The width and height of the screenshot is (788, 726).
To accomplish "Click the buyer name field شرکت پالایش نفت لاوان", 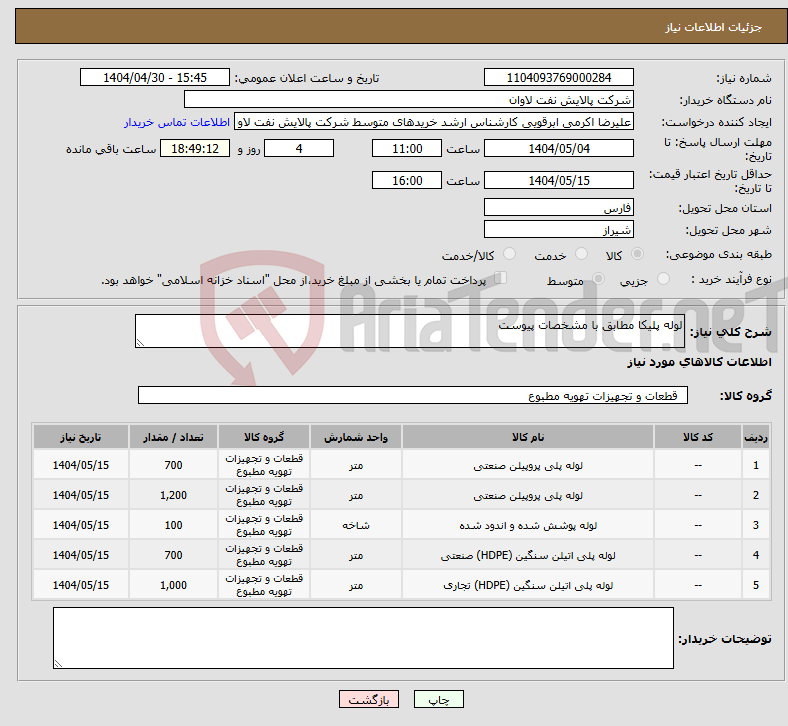I will [409, 99].
